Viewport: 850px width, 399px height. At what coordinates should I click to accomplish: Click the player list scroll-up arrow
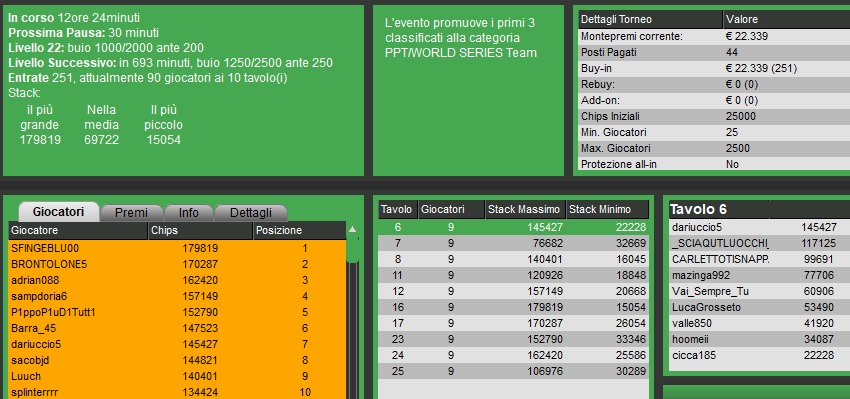[352, 229]
